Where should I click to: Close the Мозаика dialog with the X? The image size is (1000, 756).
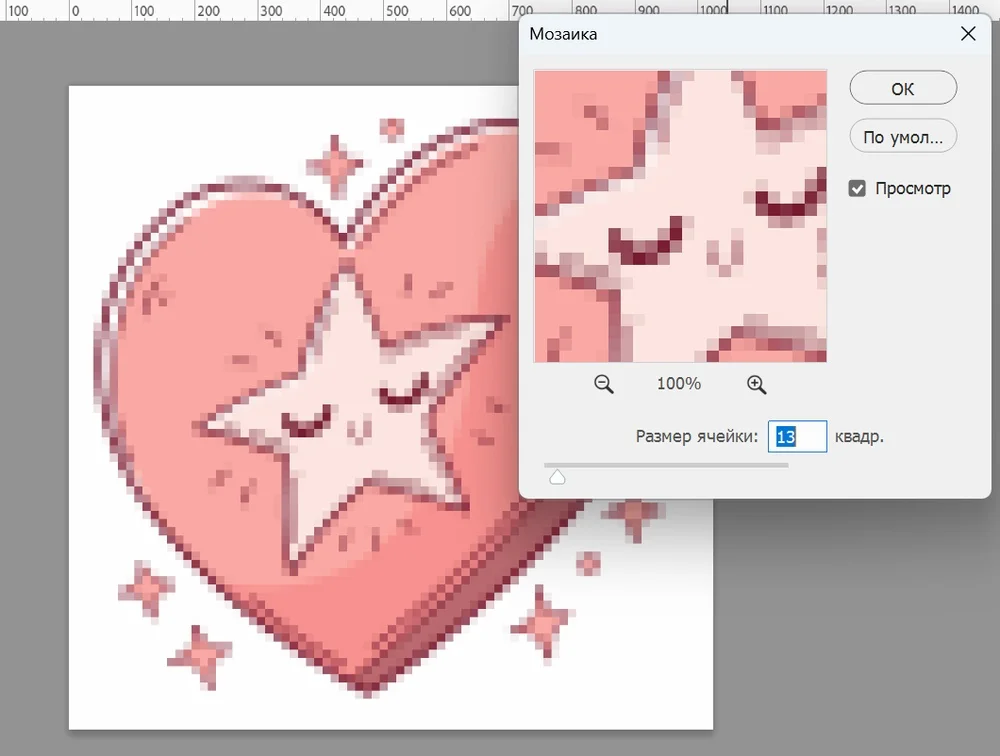pyautogui.click(x=967, y=34)
